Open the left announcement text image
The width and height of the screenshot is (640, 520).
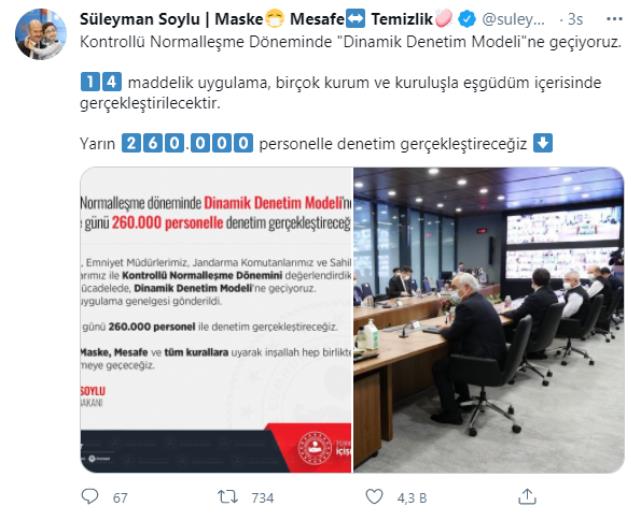216,320
